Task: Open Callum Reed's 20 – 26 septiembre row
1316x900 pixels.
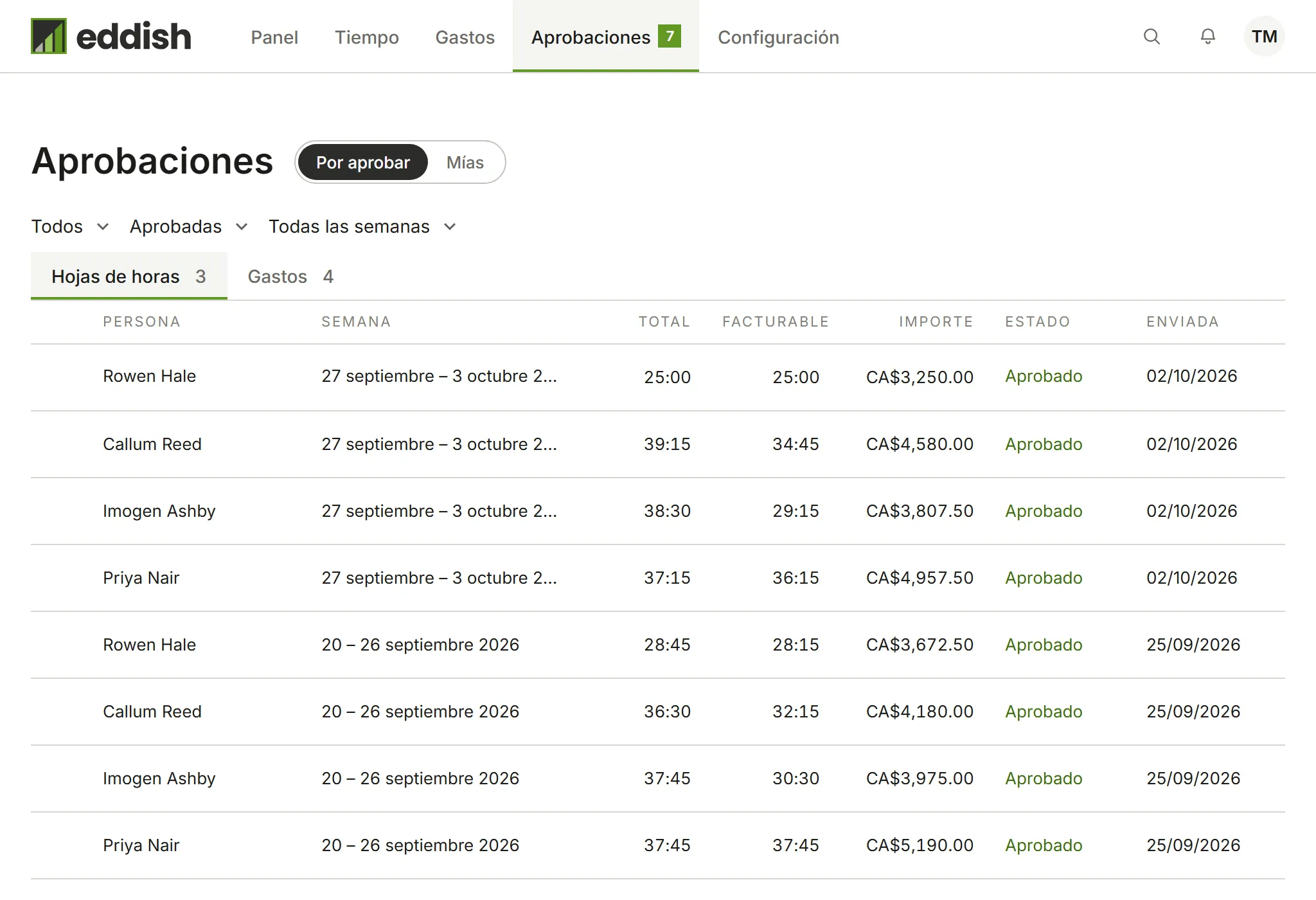Action: click(658, 712)
